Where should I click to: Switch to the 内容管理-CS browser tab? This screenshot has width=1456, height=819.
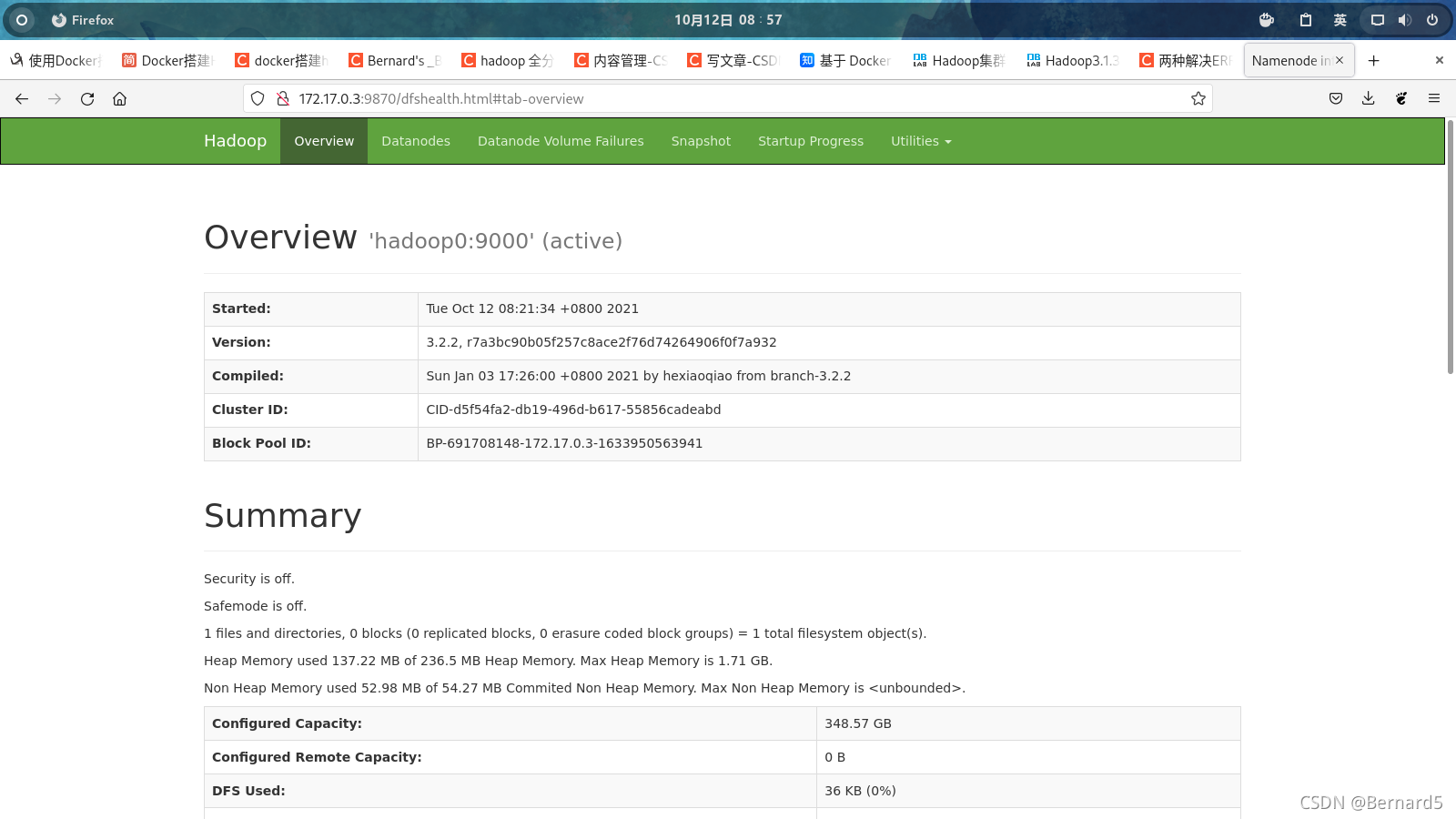click(x=620, y=60)
